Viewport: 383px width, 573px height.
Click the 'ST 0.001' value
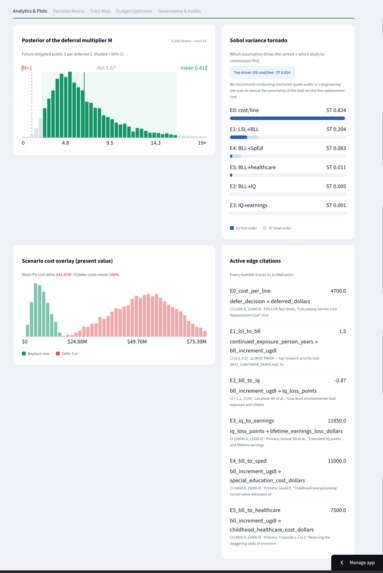336,205
